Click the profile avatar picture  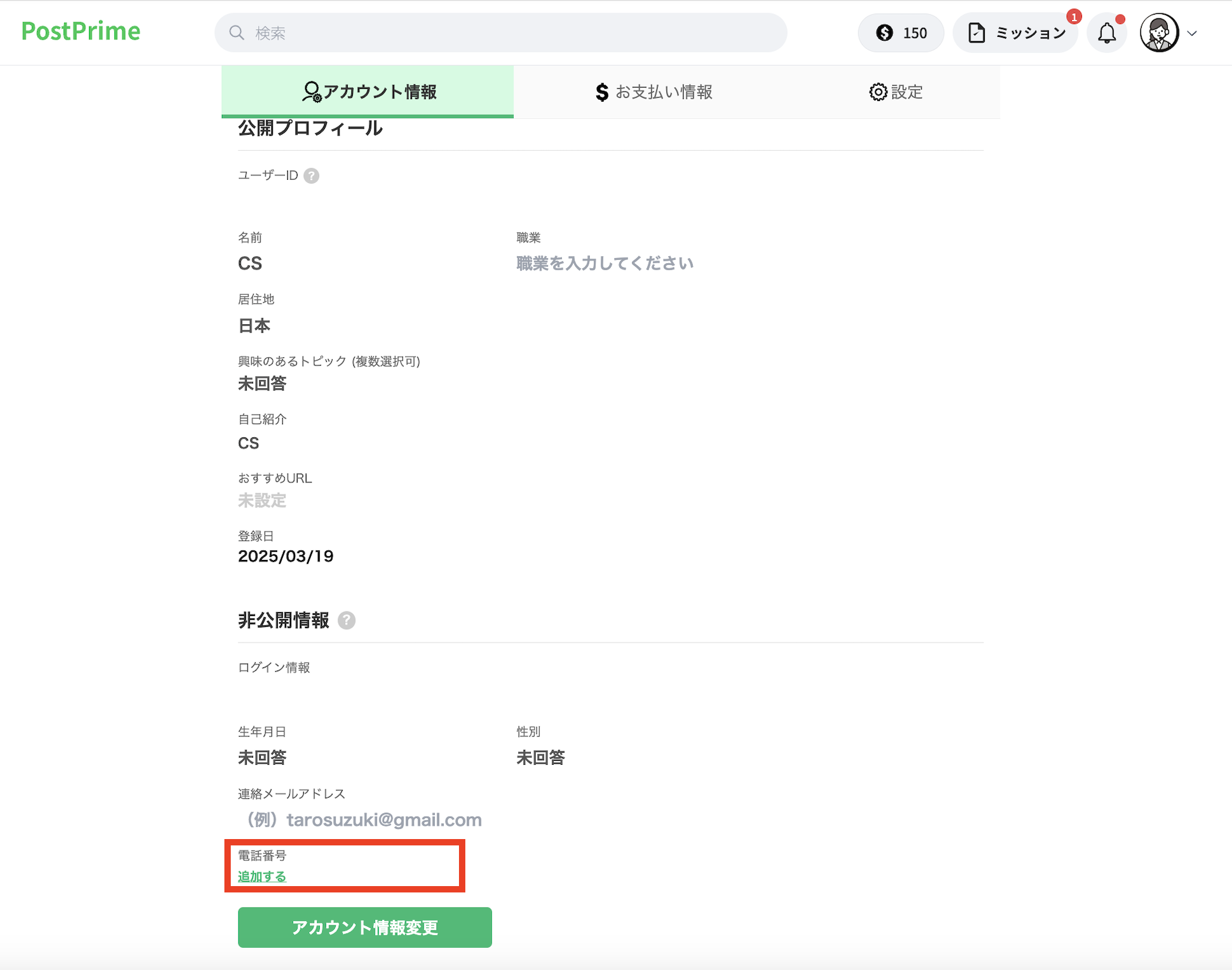(1160, 32)
